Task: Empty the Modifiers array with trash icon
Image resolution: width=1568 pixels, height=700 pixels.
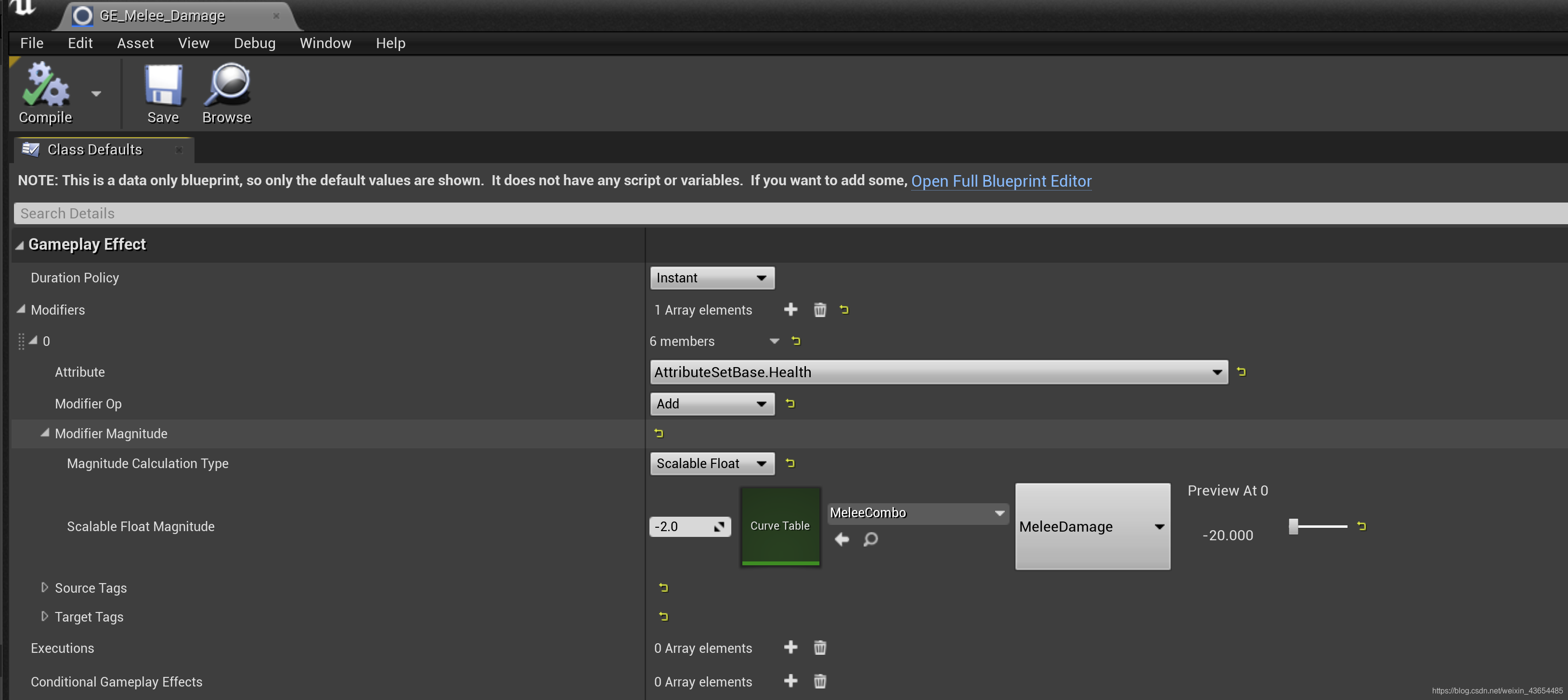Action: [819, 309]
